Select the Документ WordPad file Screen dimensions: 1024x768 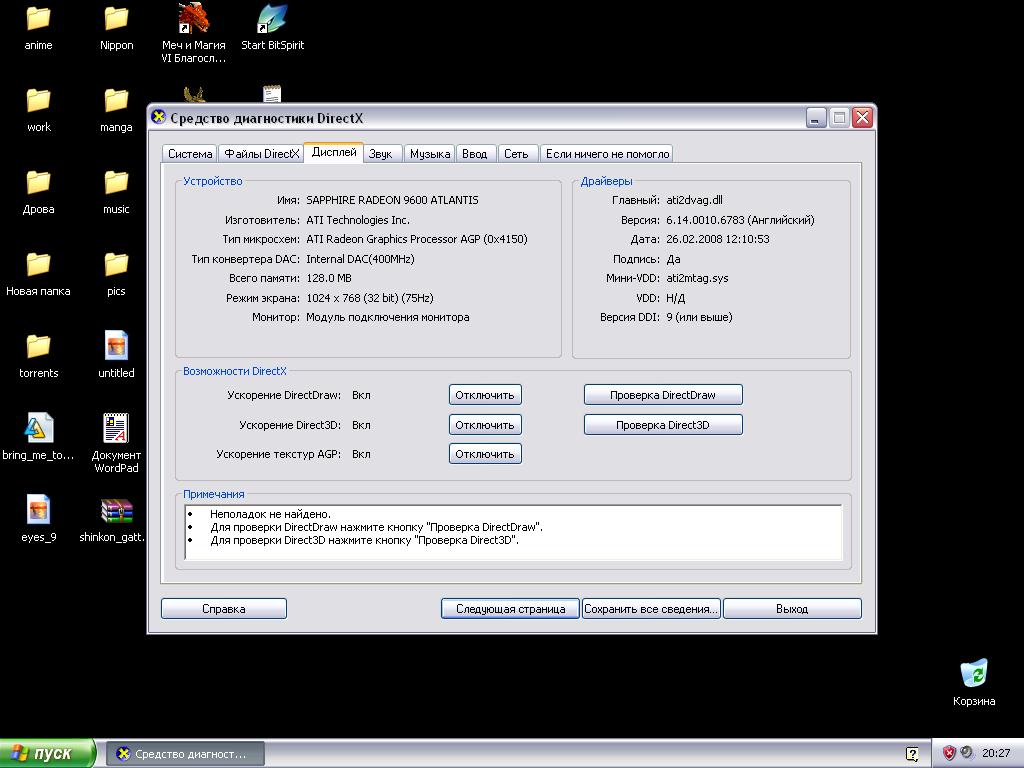click(x=116, y=443)
